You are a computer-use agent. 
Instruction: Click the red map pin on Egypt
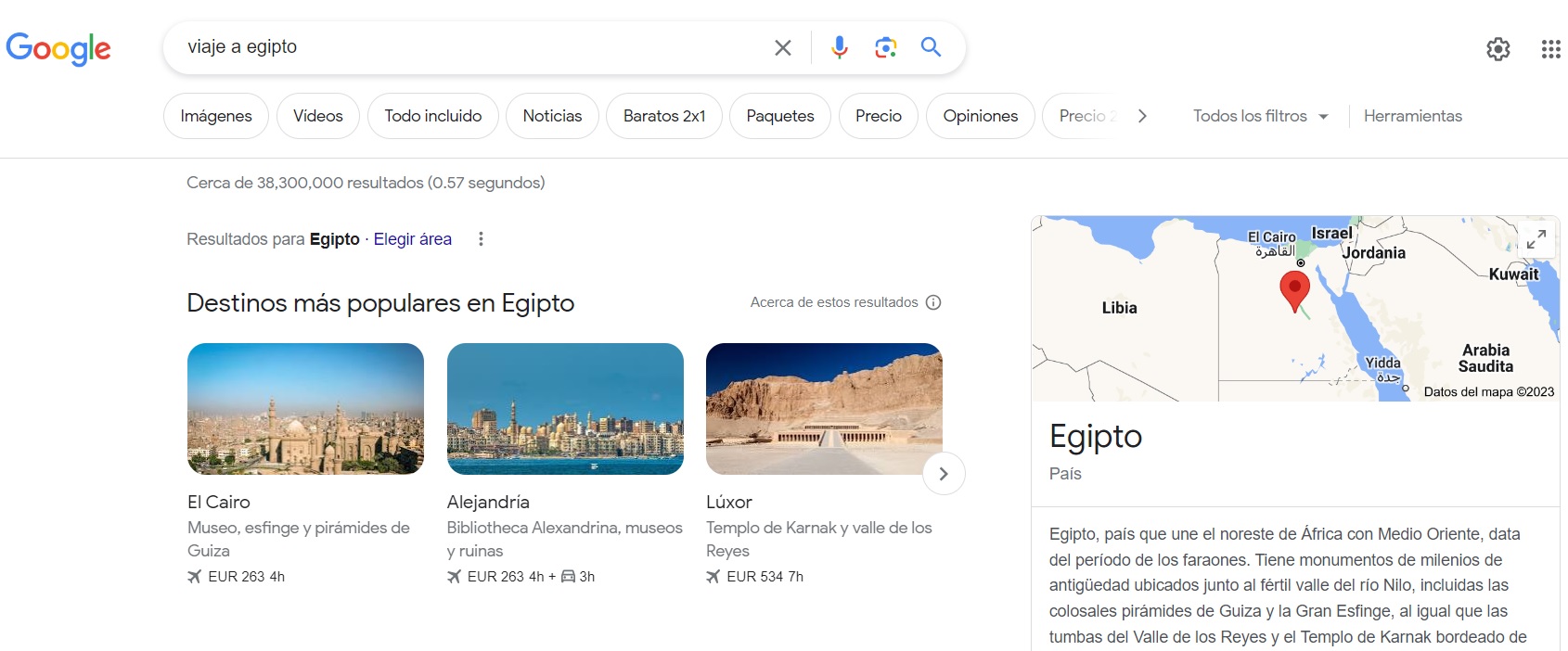(1294, 291)
